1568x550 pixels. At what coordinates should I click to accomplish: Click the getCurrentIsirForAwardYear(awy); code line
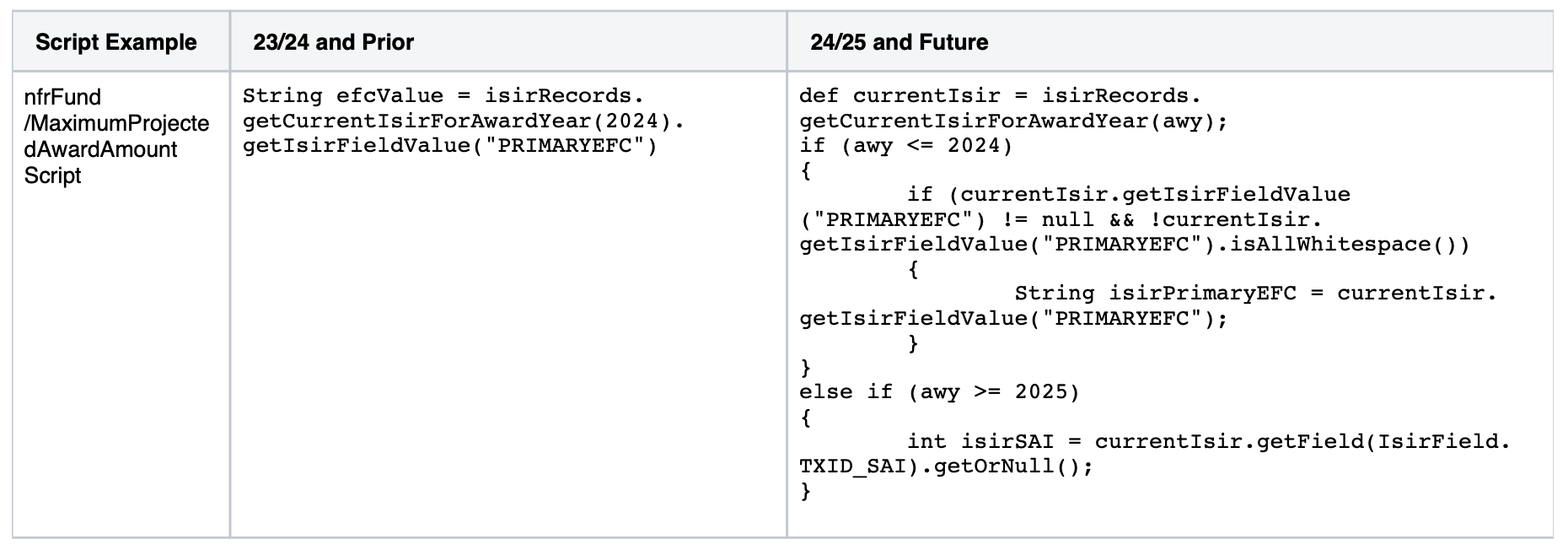tap(1013, 121)
